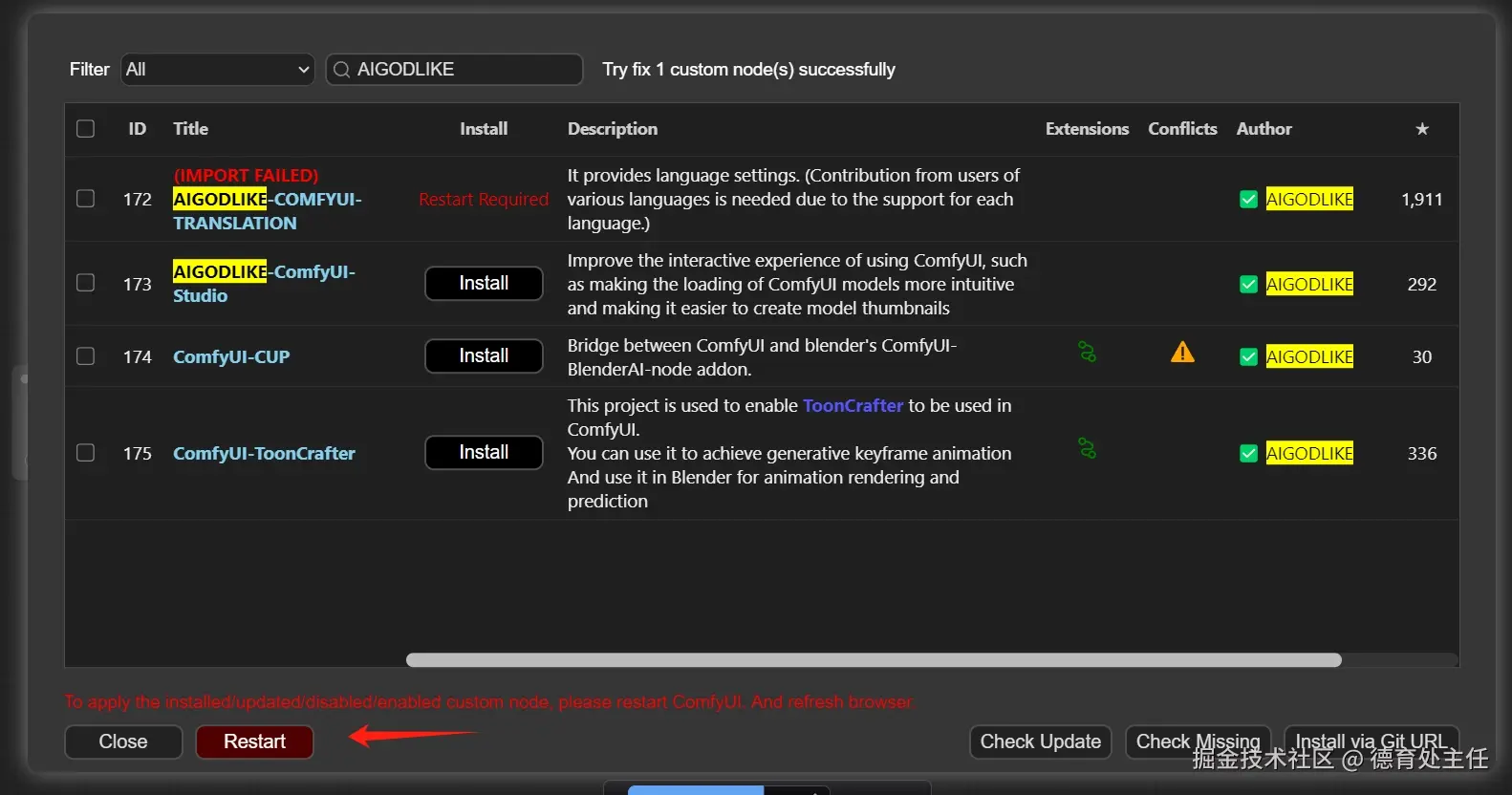
Task: Open AIGODLIKE author link in row 172
Action: (x=1309, y=200)
